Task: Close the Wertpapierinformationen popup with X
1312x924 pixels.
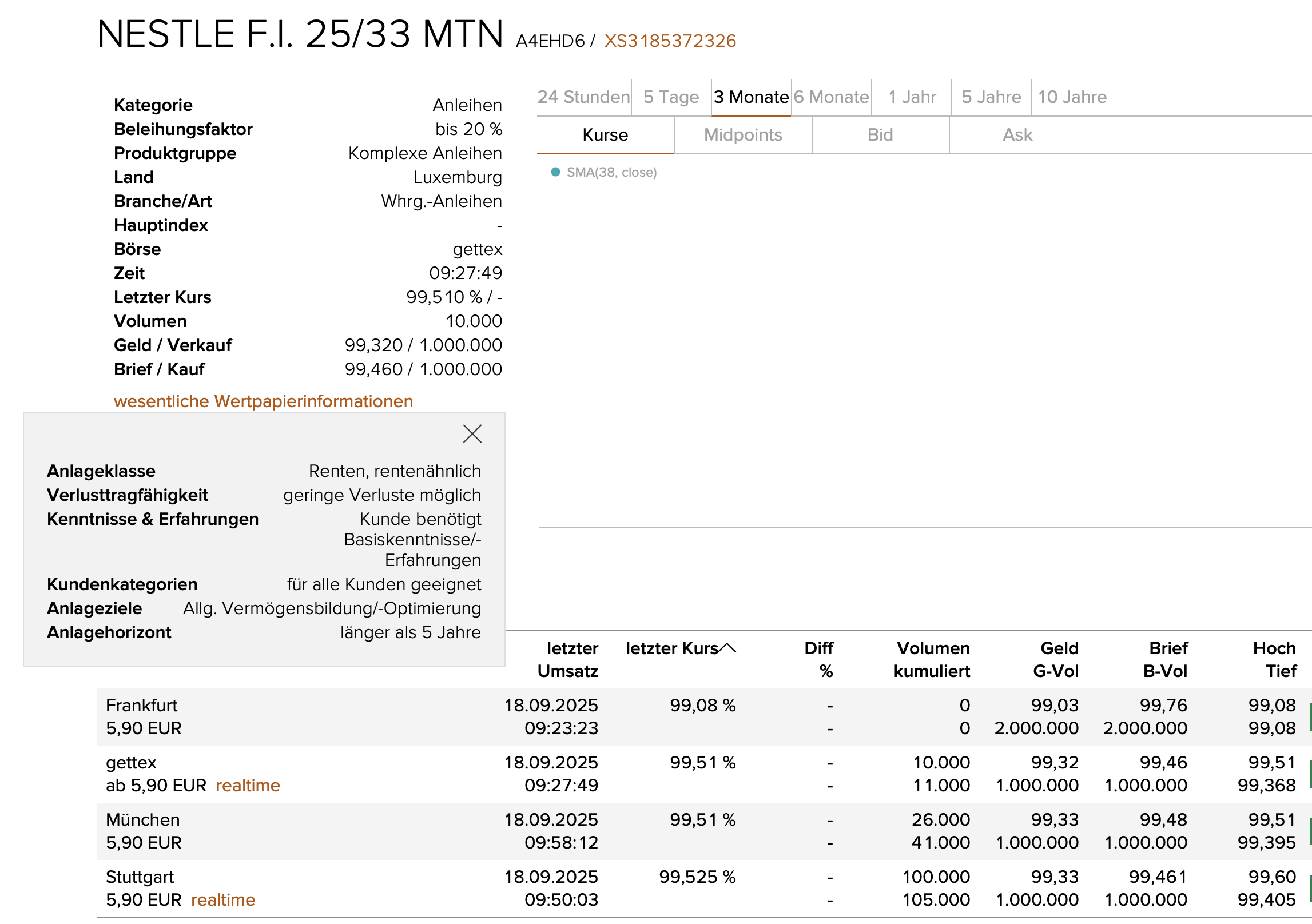Action: coord(472,434)
